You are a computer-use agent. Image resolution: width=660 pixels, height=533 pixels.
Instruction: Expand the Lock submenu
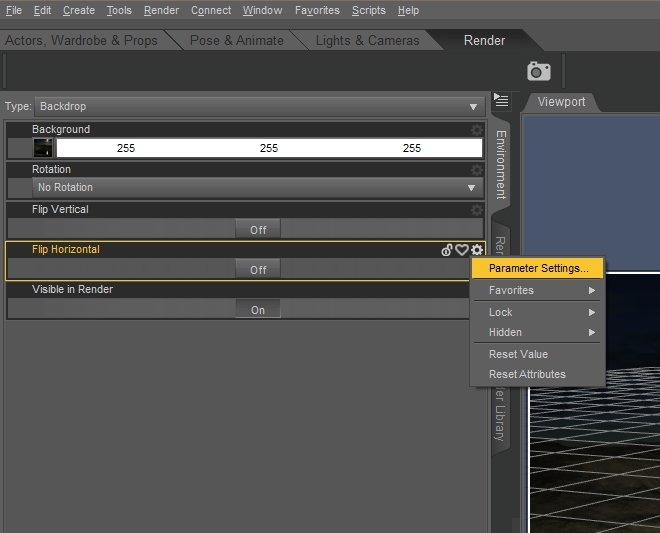538,312
